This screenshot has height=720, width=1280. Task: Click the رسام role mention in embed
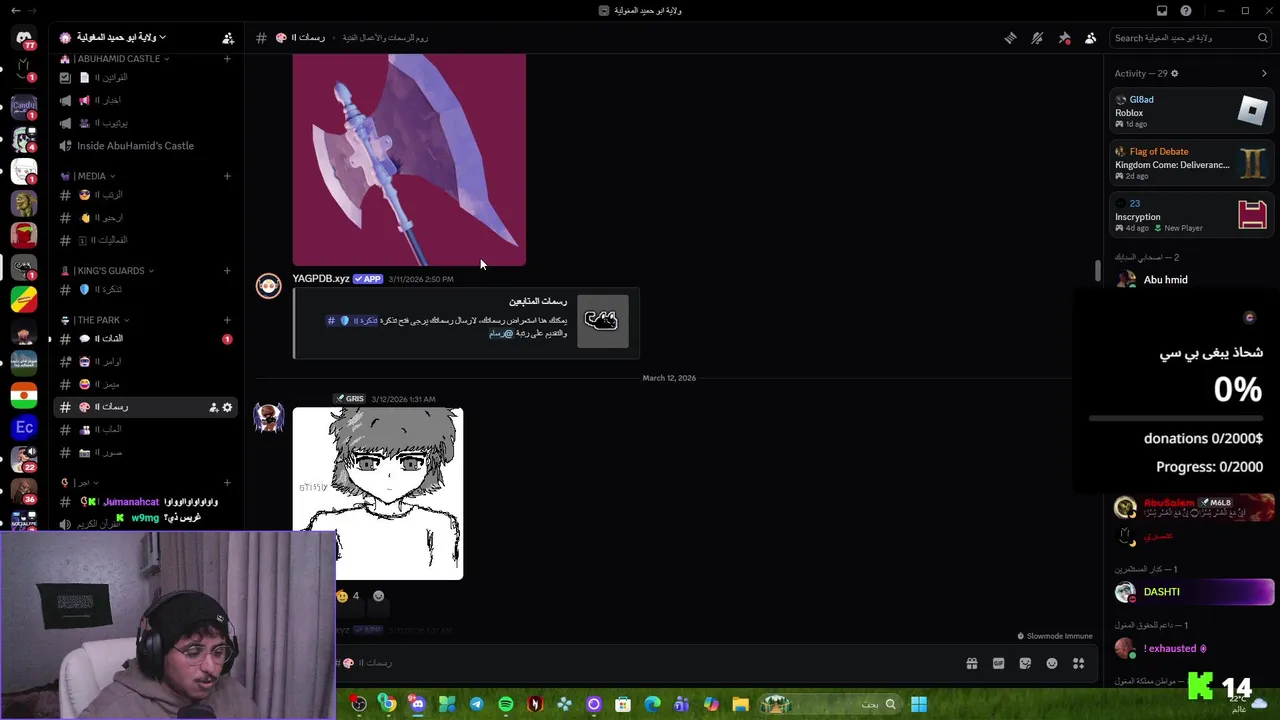tap(501, 333)
